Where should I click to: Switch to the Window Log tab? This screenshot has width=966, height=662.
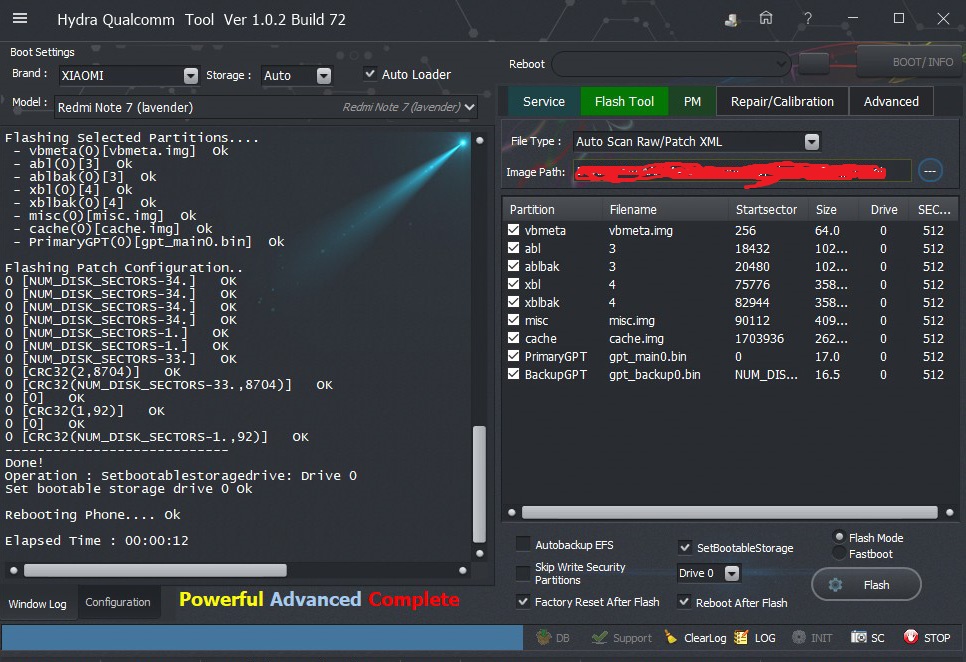point(38,604)
